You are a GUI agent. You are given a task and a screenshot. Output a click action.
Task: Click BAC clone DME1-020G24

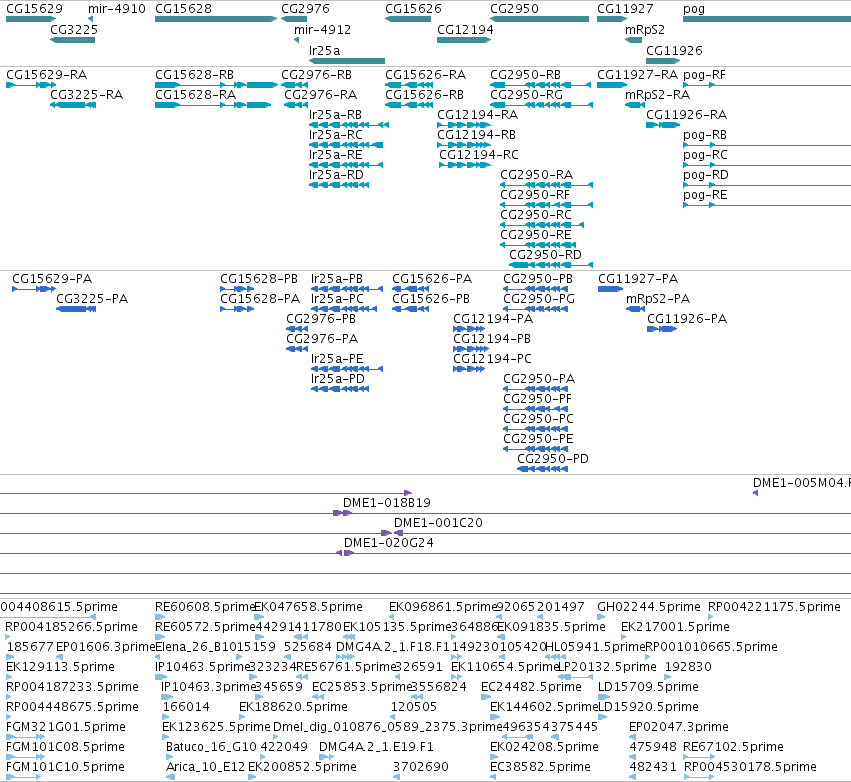click(x=389, y=543)
